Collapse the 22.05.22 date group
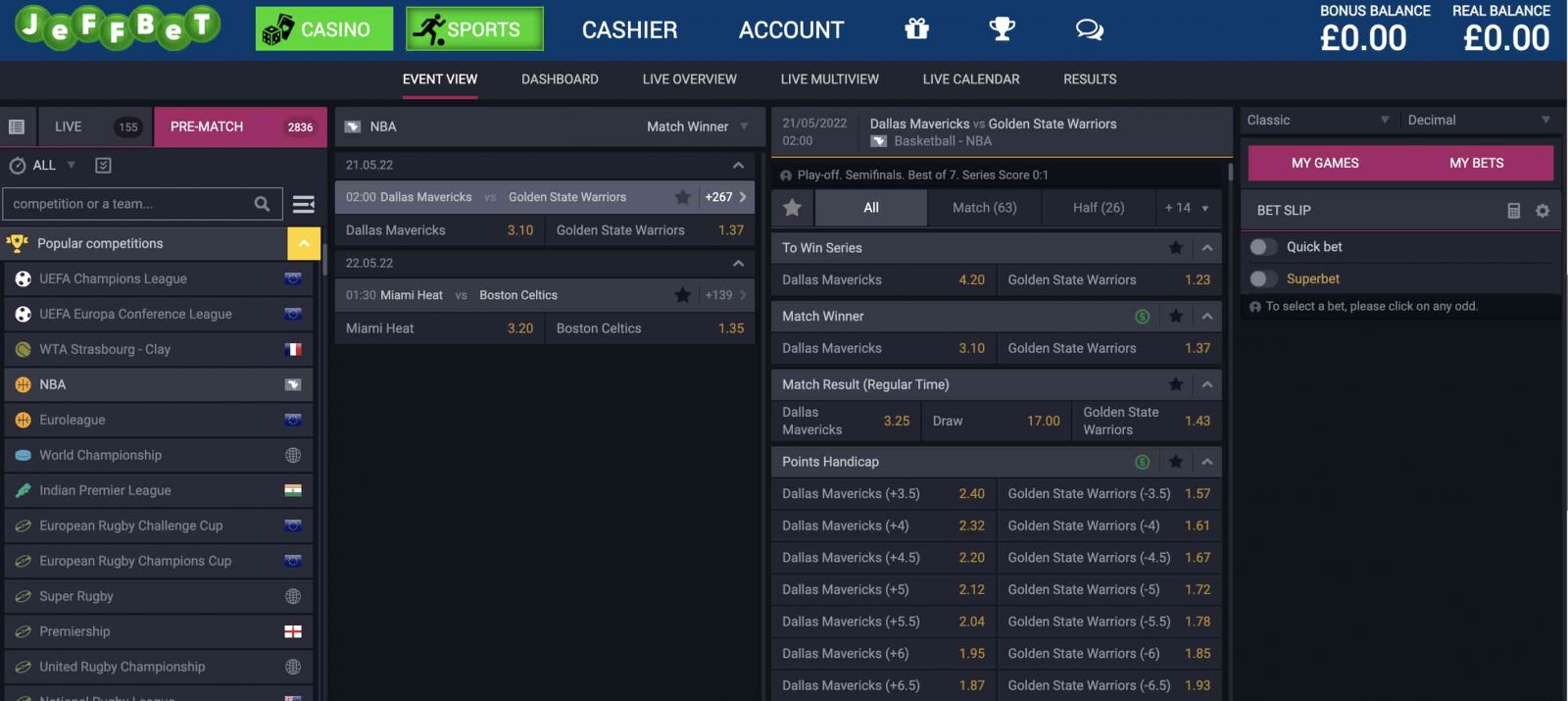 point(738,263)
